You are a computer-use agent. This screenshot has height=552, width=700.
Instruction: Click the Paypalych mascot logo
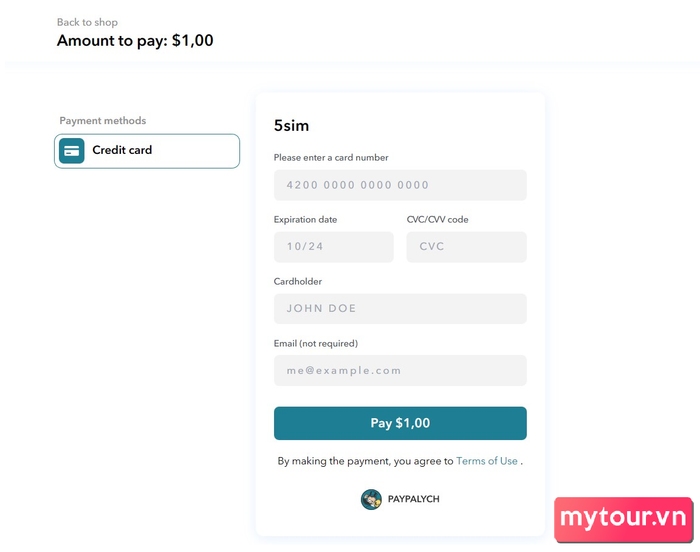pos(371,499)
